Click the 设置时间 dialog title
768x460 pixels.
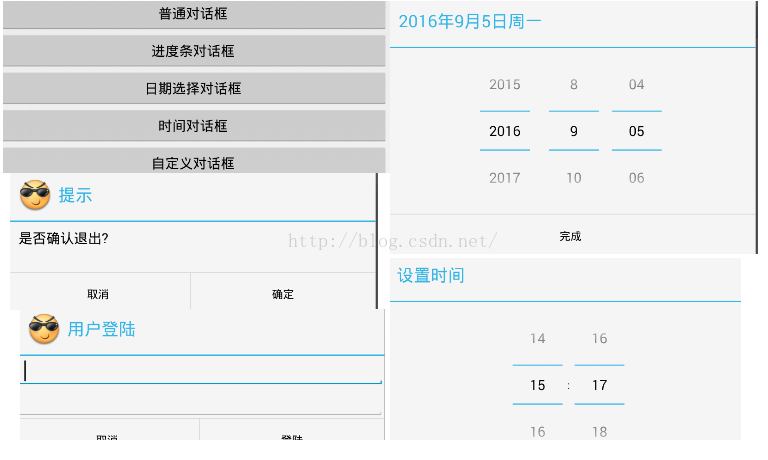click(431, 275)
